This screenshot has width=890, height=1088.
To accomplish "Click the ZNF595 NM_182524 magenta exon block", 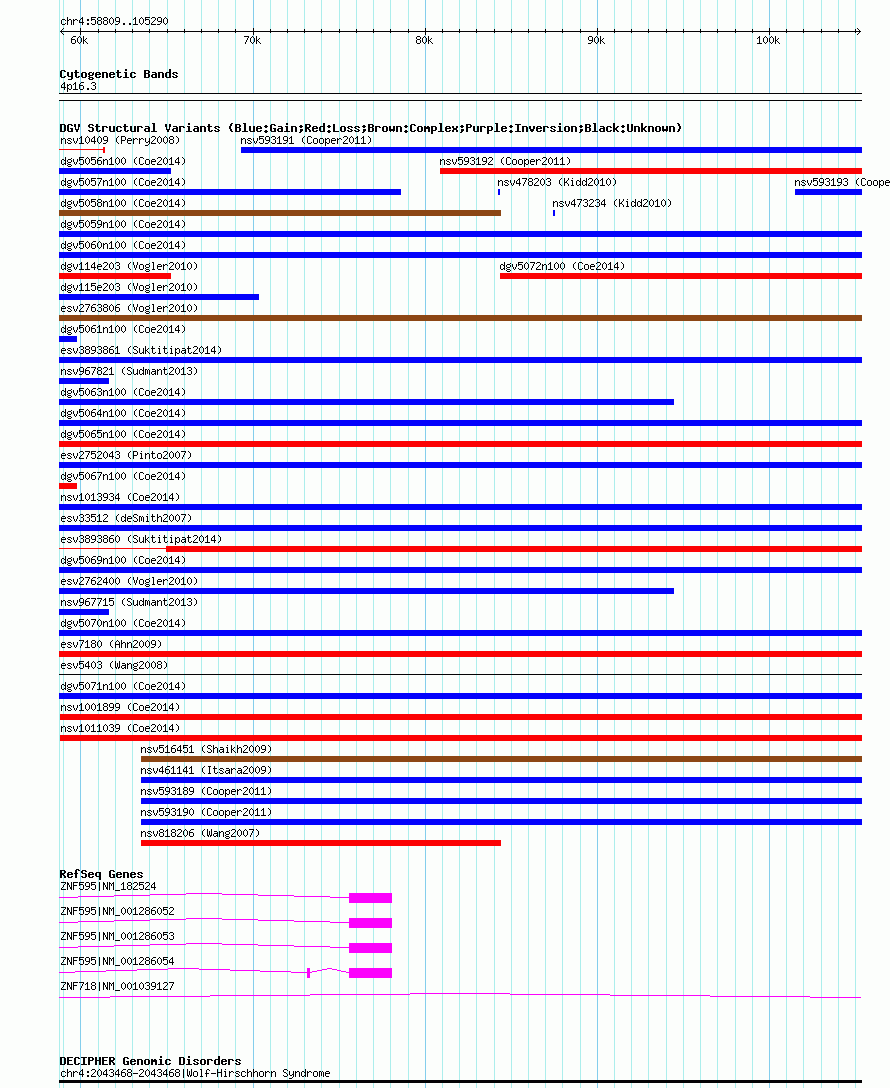I will (370, 898).
